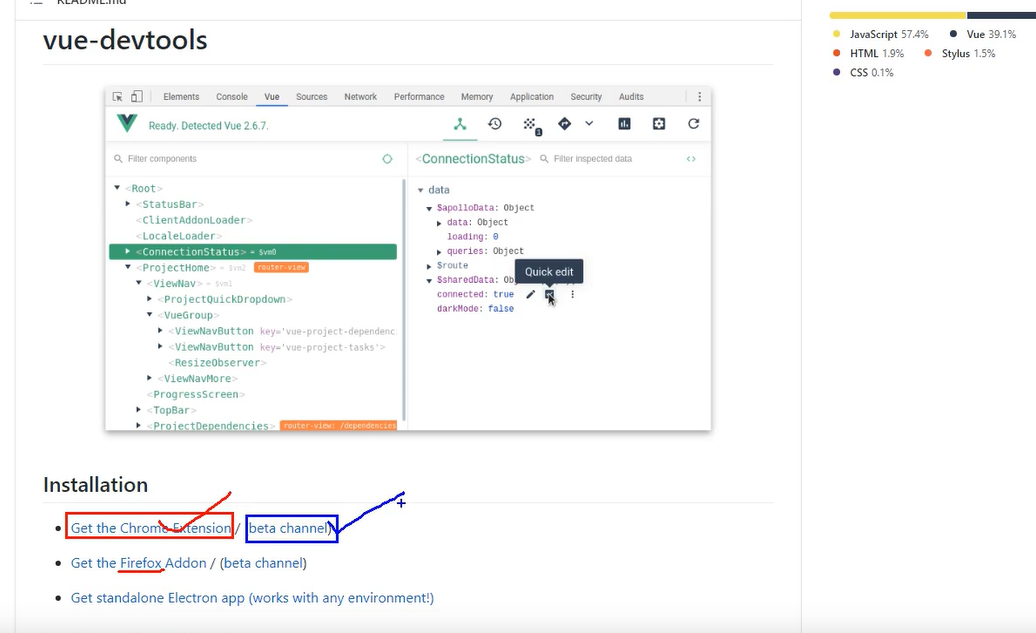Expand the StatusBar component arrow
This screenshot has height=633, width=1036.
coord(128,204)
